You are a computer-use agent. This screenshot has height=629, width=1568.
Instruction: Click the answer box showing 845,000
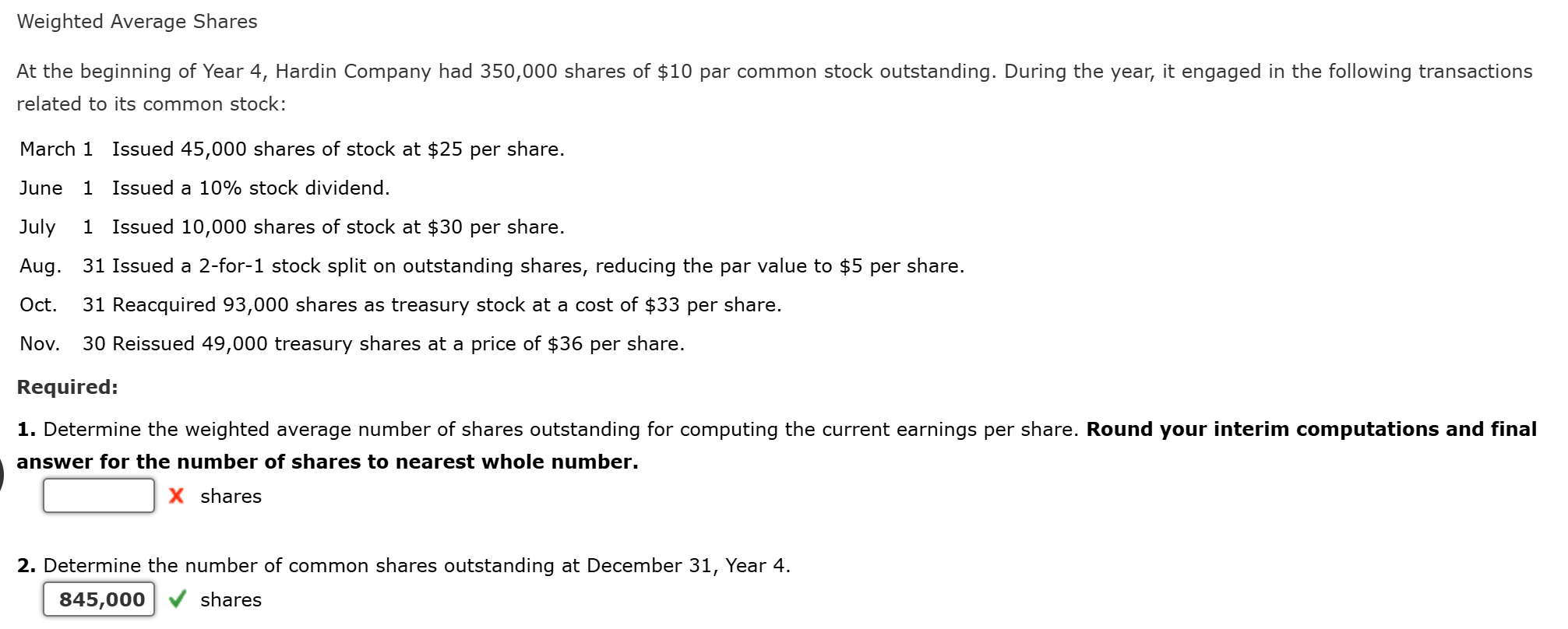pos(98,599)
